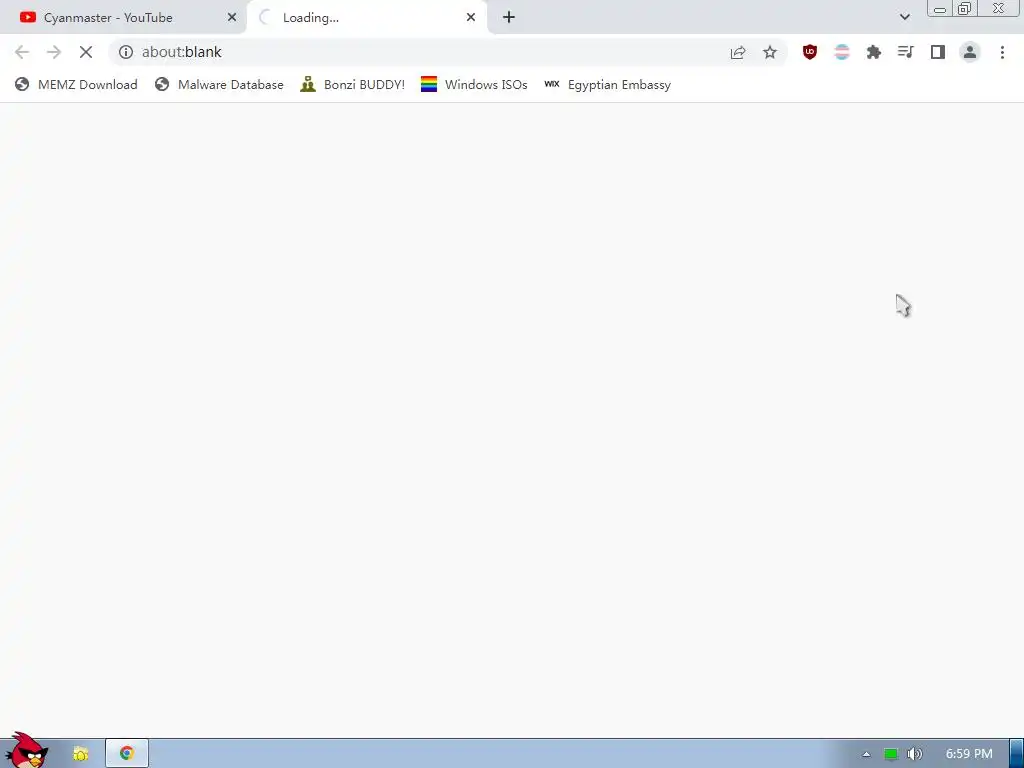Stop loading the page

click(x=86, y=52)
